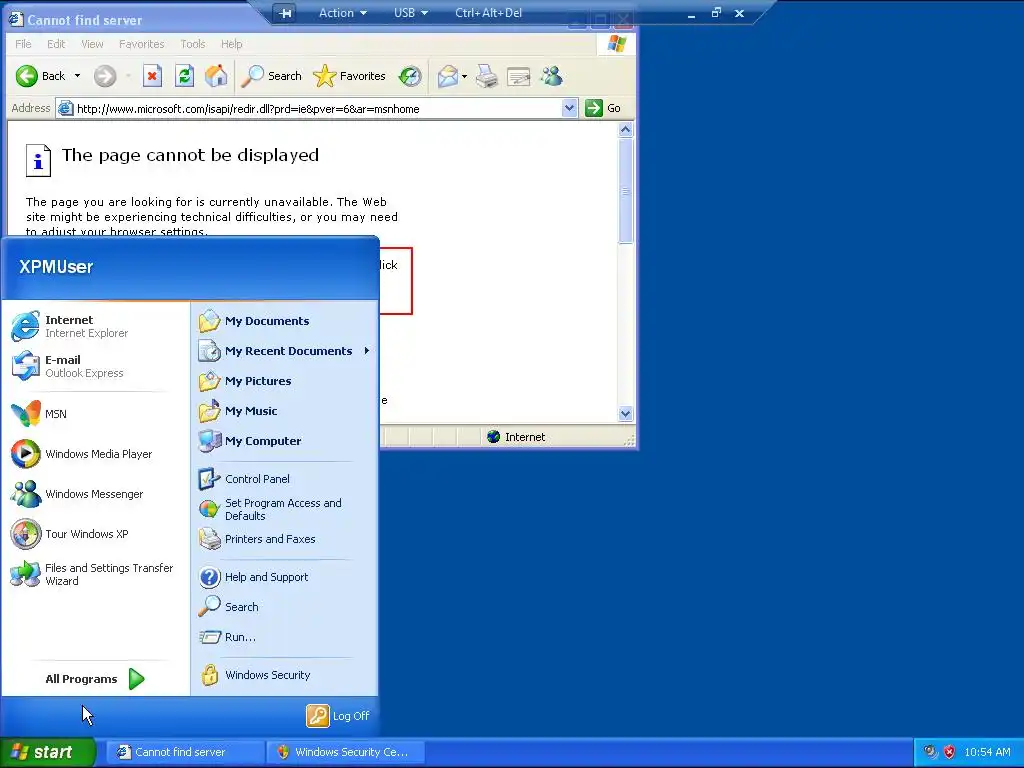Click the Log Off button
The height and width of the screenshot is (768, 1024).
tap(338, 716)
